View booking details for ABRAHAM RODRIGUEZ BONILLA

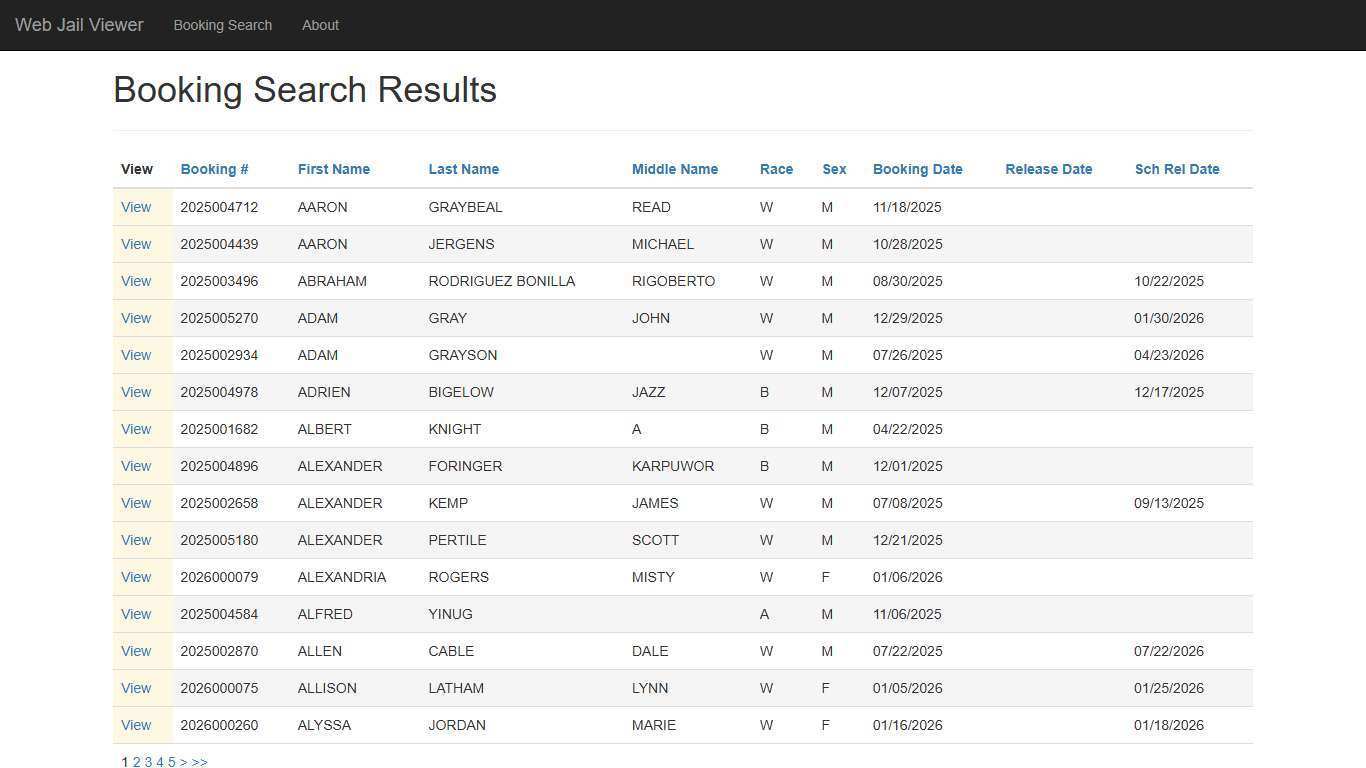136,281
